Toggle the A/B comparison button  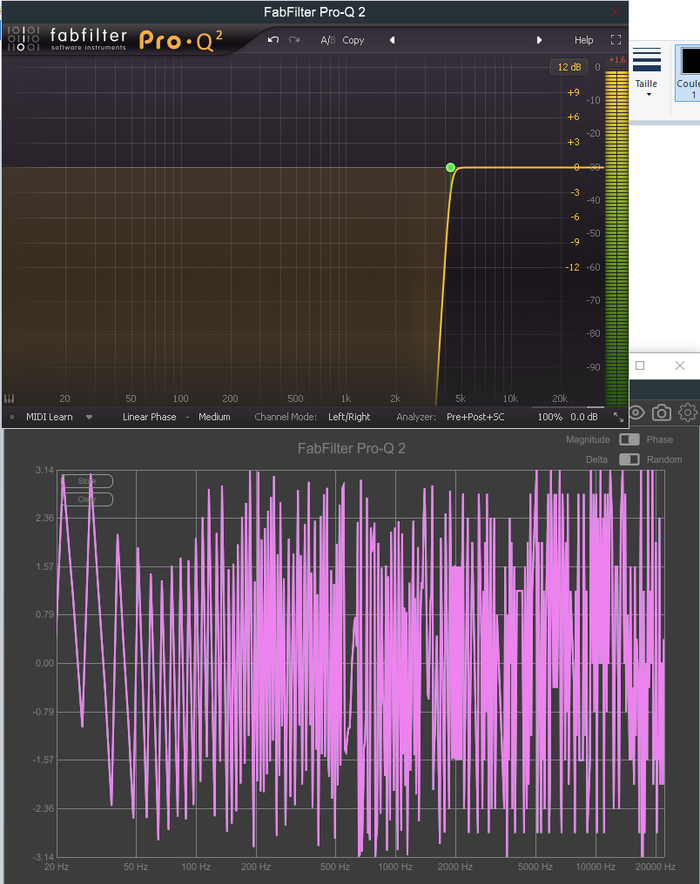[x=327, y=40]
